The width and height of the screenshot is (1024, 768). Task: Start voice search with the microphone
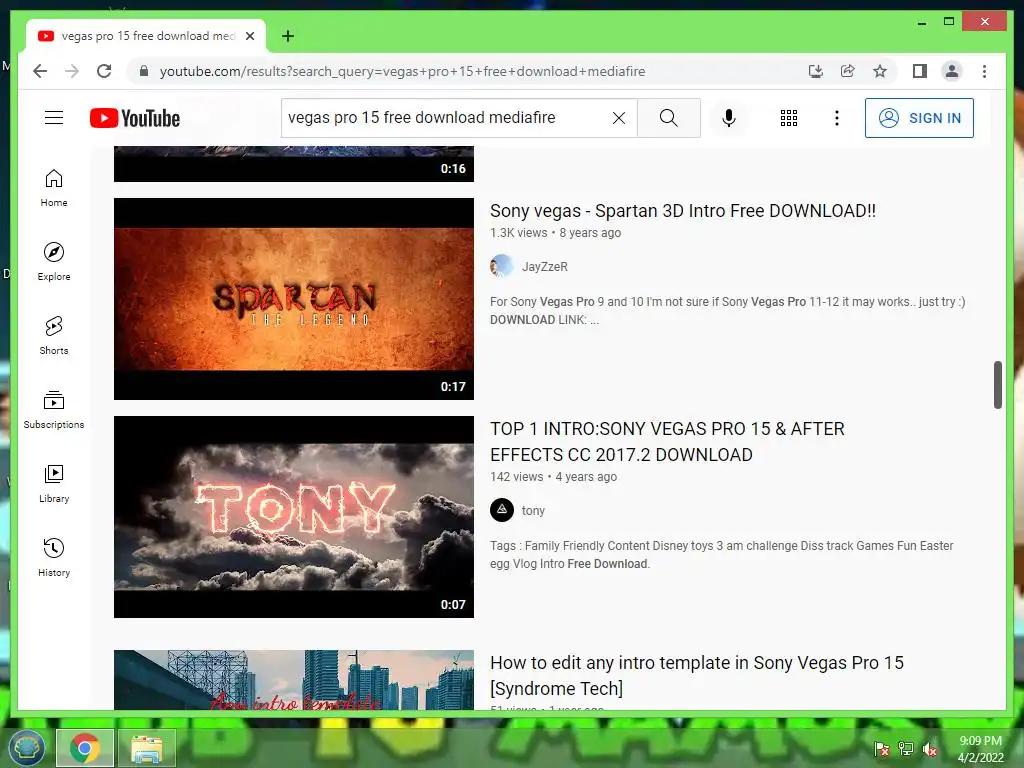(x=729, y=118)
